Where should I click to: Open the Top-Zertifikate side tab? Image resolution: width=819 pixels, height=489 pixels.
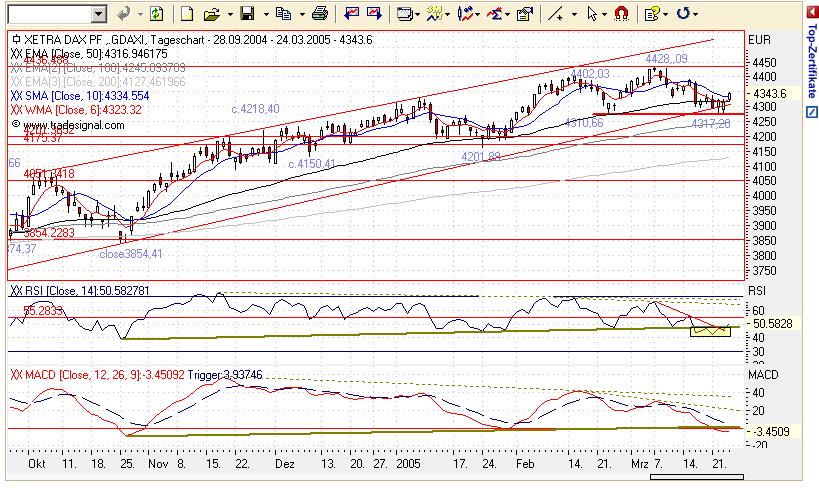(x=812, y=61)
